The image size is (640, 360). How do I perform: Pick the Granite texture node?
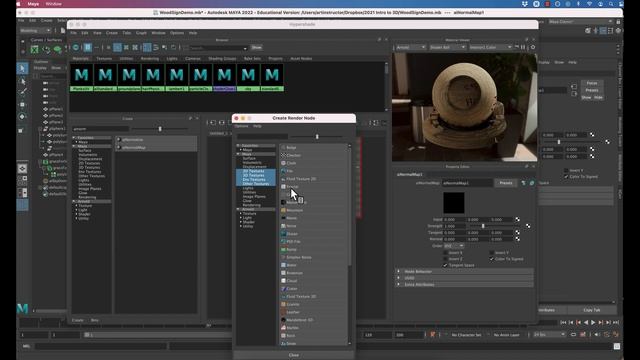coord(313,304)
